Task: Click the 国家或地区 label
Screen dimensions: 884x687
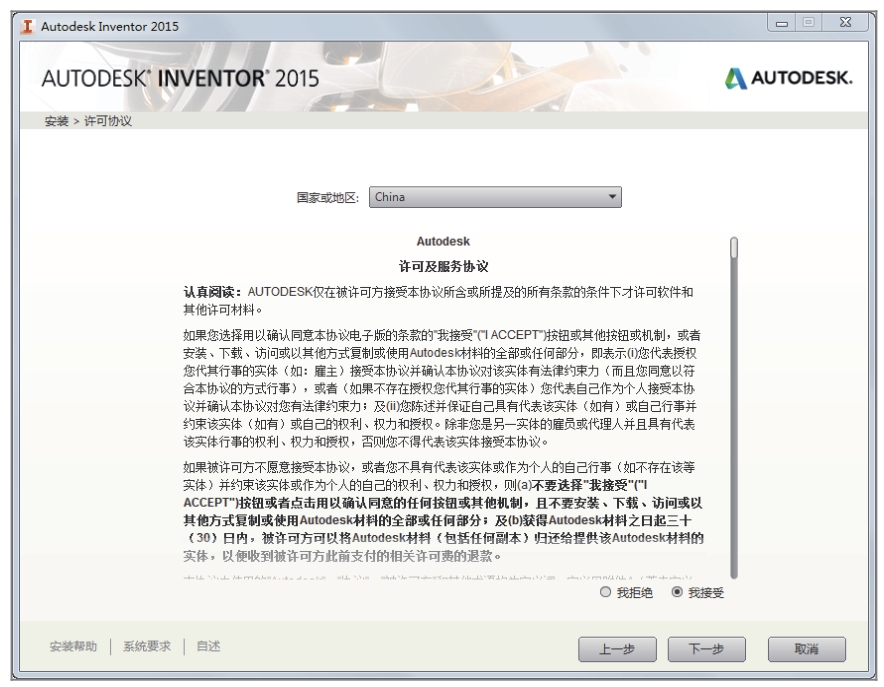Action: pos(328,198)
